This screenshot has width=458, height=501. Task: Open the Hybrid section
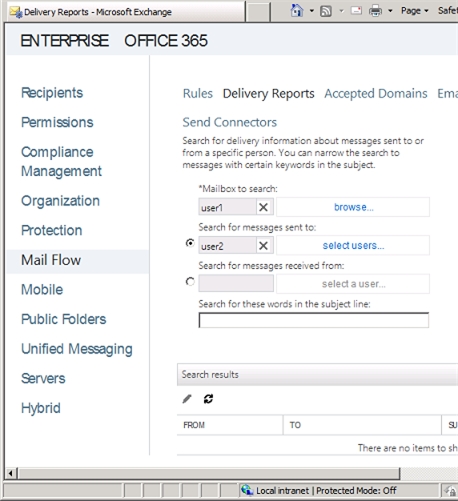[x=41, y=408]
